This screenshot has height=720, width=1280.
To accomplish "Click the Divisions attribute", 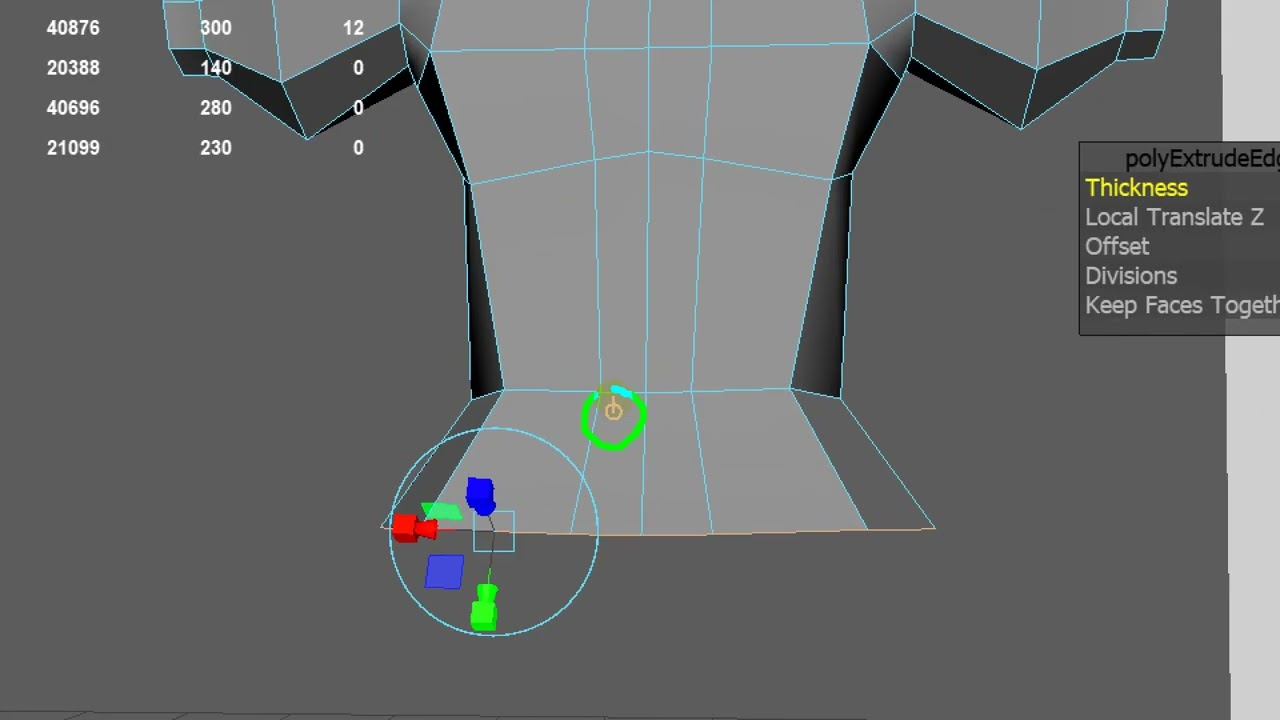I will click(x=1131, y=276).
